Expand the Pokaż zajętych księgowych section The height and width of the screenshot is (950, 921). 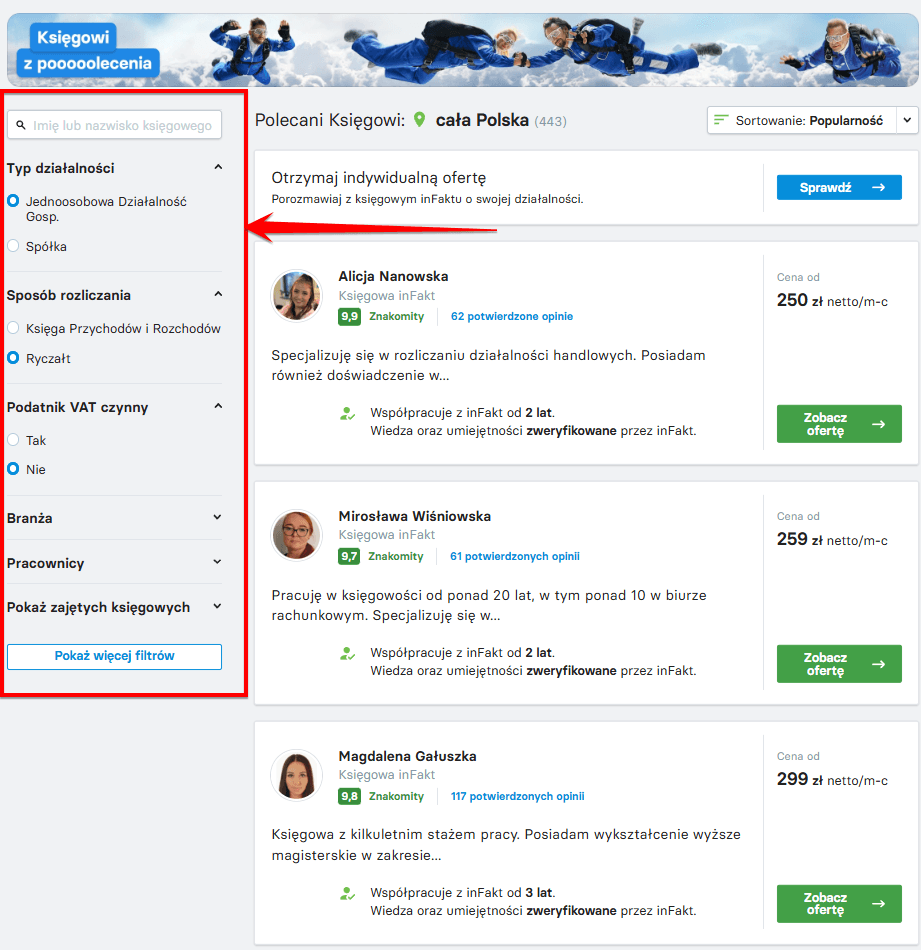click(218, 606)
